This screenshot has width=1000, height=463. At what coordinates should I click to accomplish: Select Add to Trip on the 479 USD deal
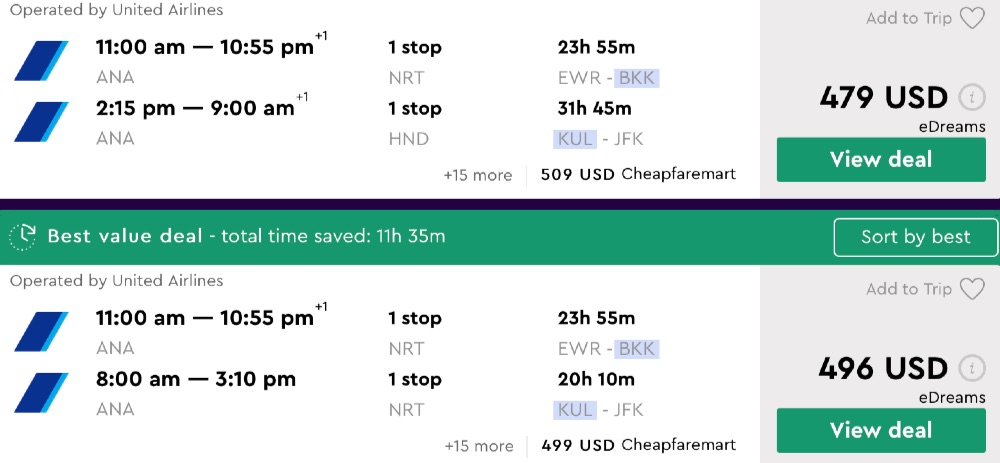909,18
